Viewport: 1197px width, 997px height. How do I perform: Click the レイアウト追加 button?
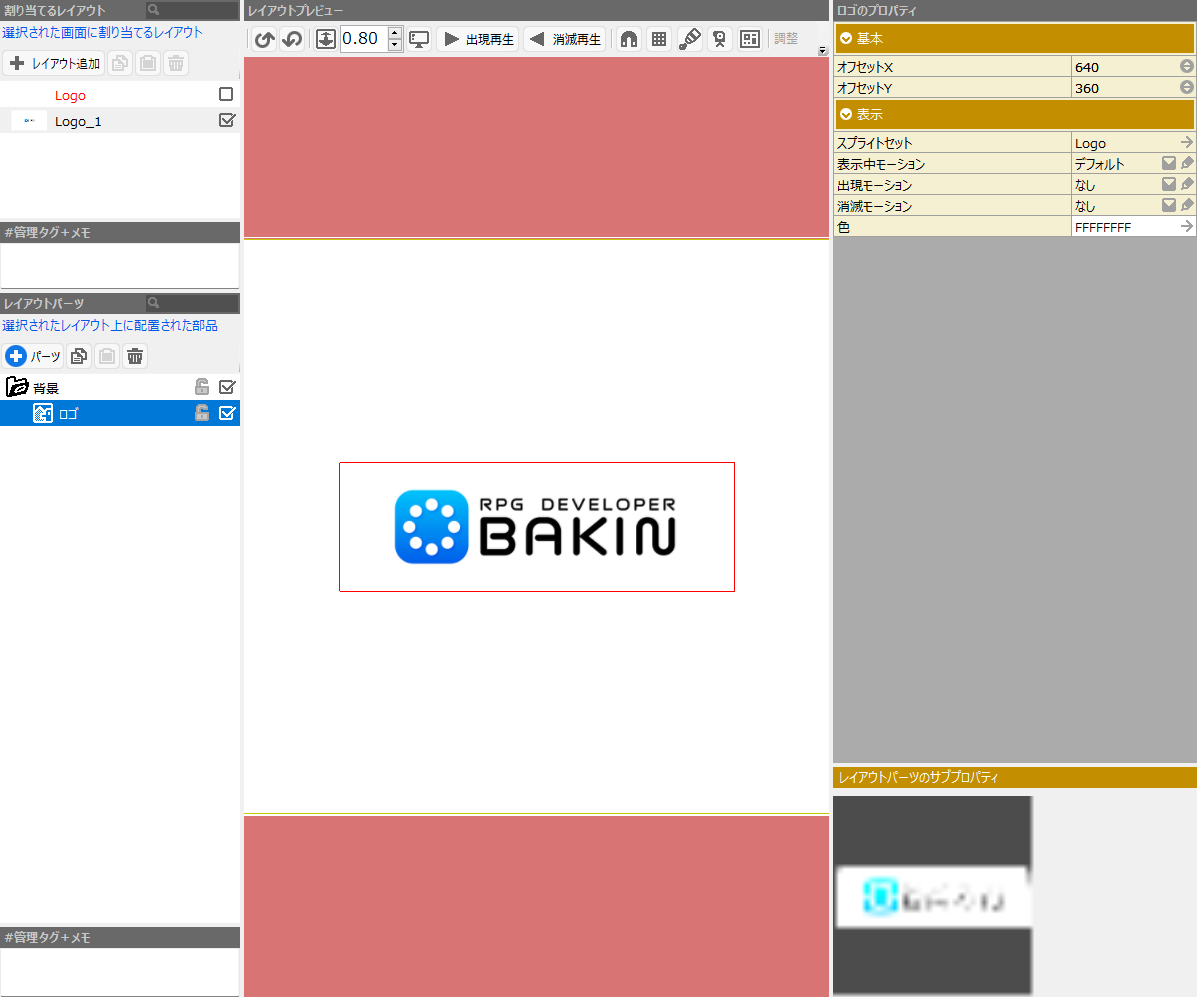point(54,63)
